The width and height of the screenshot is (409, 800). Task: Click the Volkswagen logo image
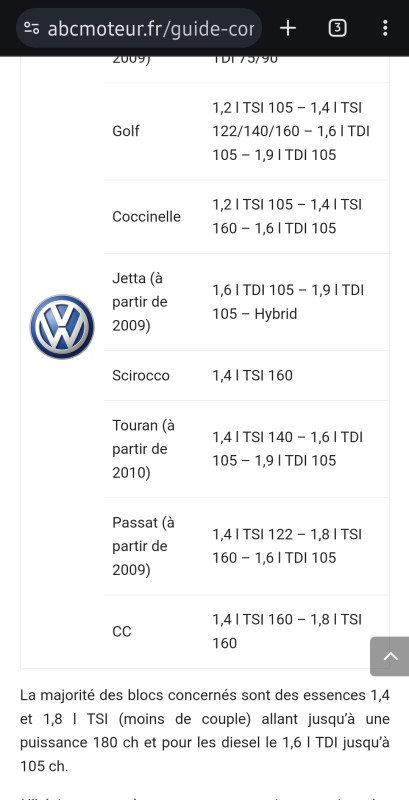[62, 327]
